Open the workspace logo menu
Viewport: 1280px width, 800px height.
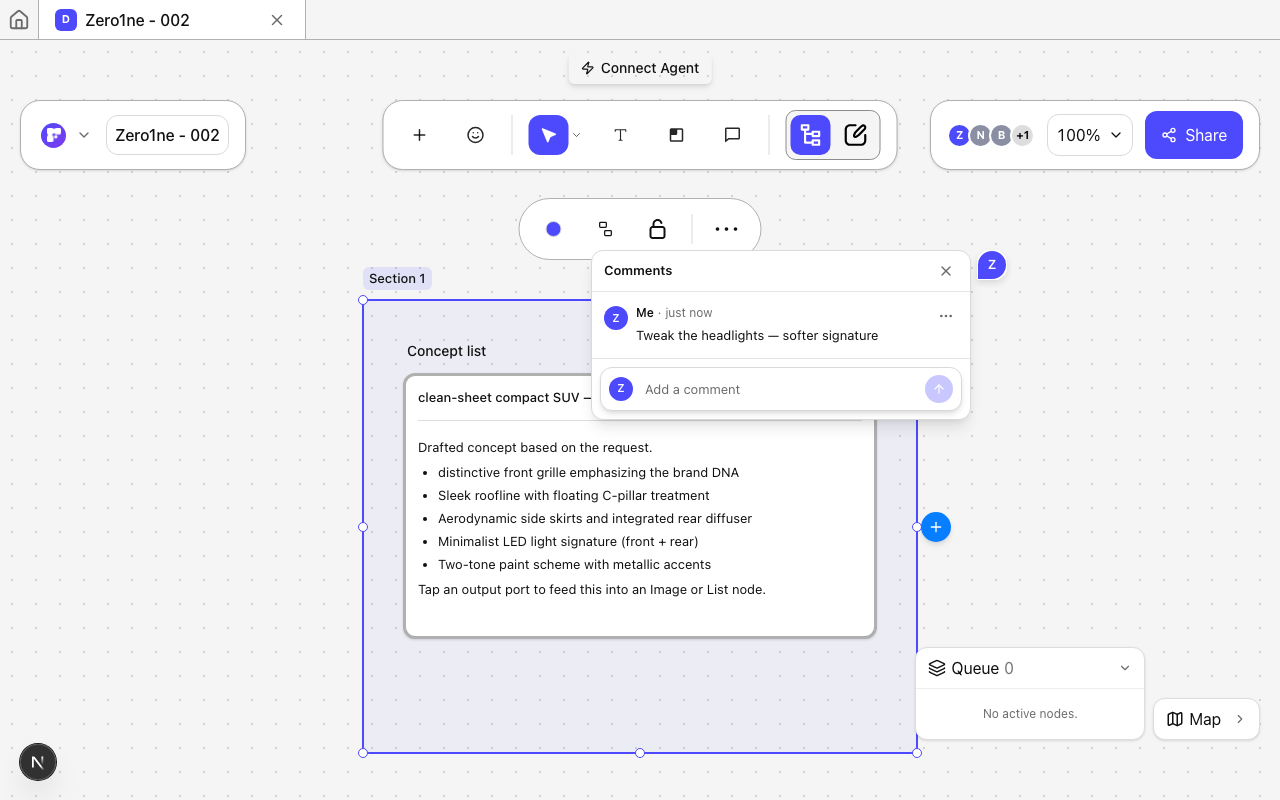65,135
